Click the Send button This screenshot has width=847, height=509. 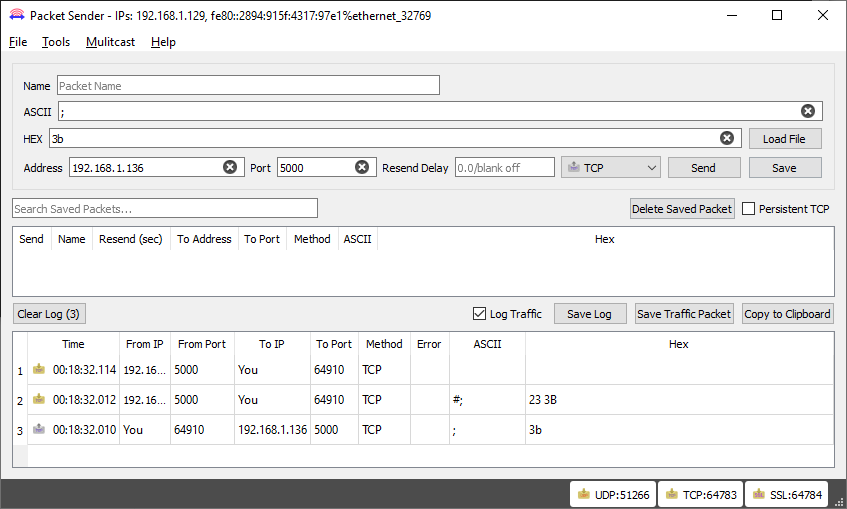point(704,168)
